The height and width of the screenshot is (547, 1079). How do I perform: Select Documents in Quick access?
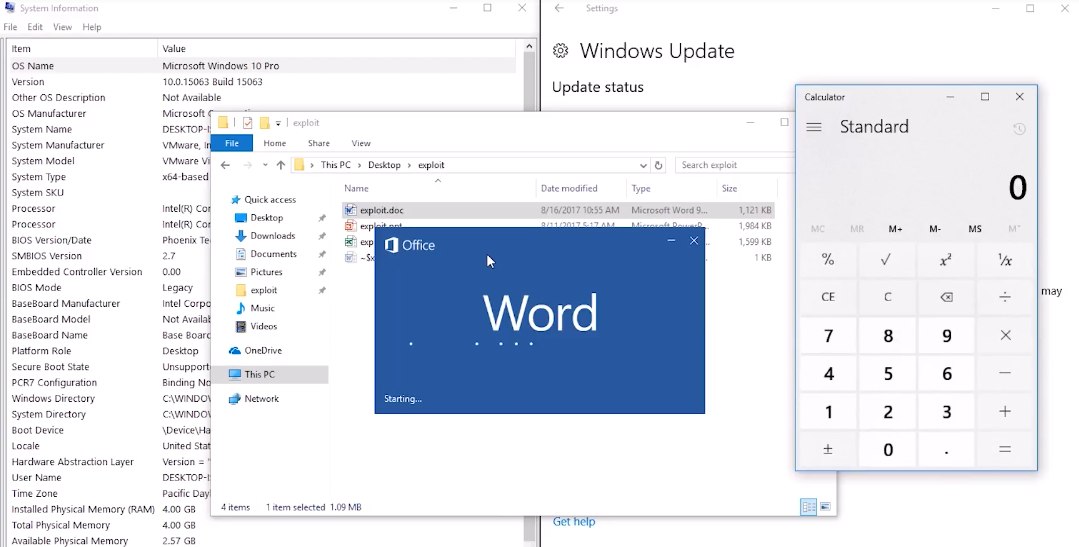(x=273, y=254)
